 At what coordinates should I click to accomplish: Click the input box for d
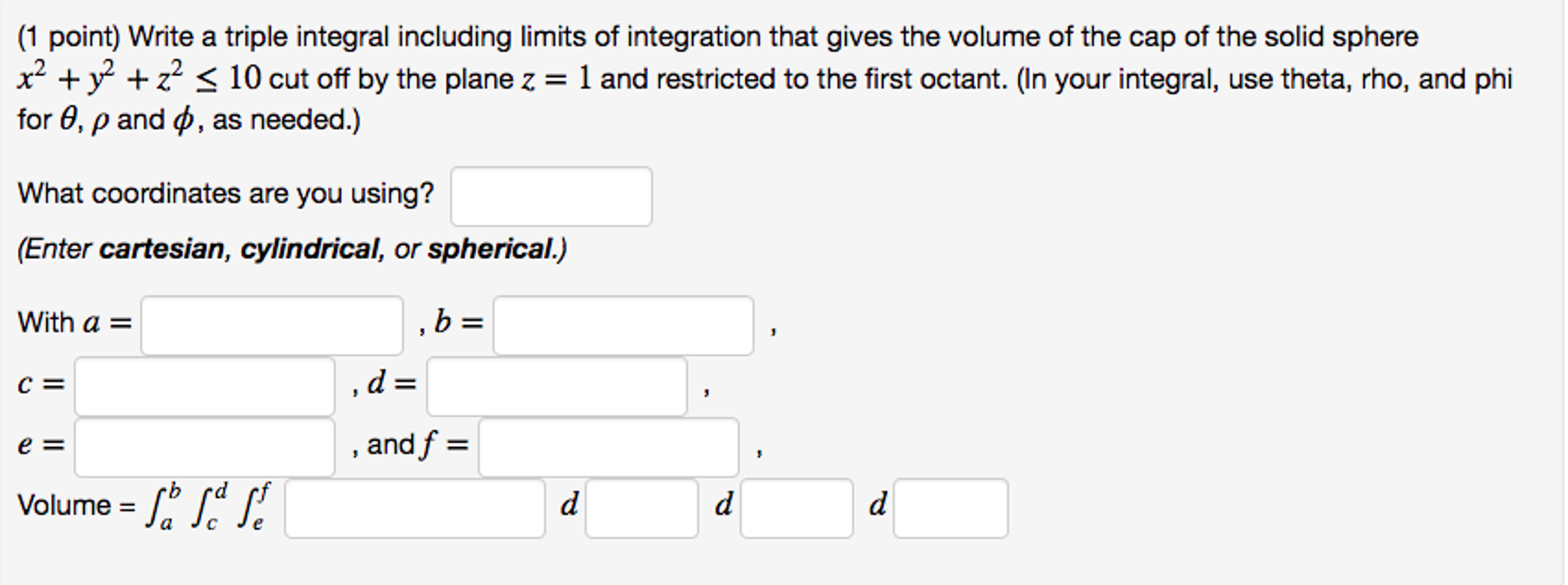coord(559,387)
